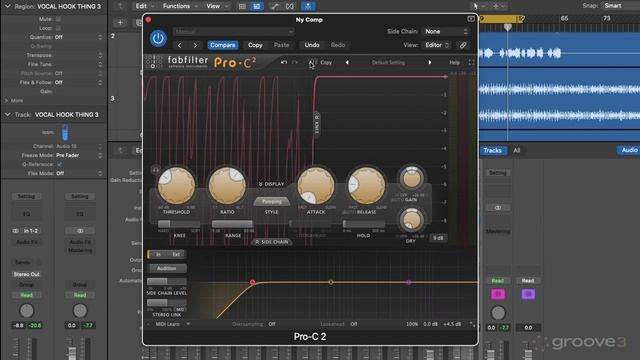
Task: Click the plug-in window expand icon
Action: (471, 19)
